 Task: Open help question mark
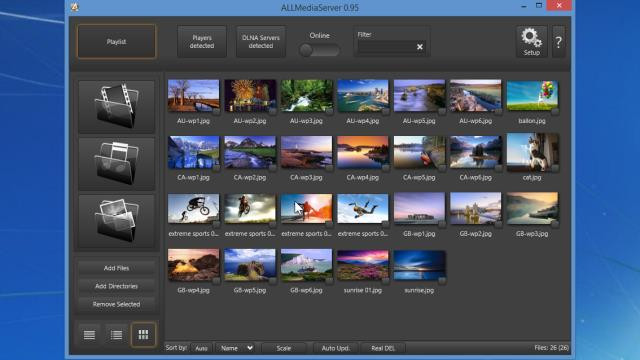point(558,41)
